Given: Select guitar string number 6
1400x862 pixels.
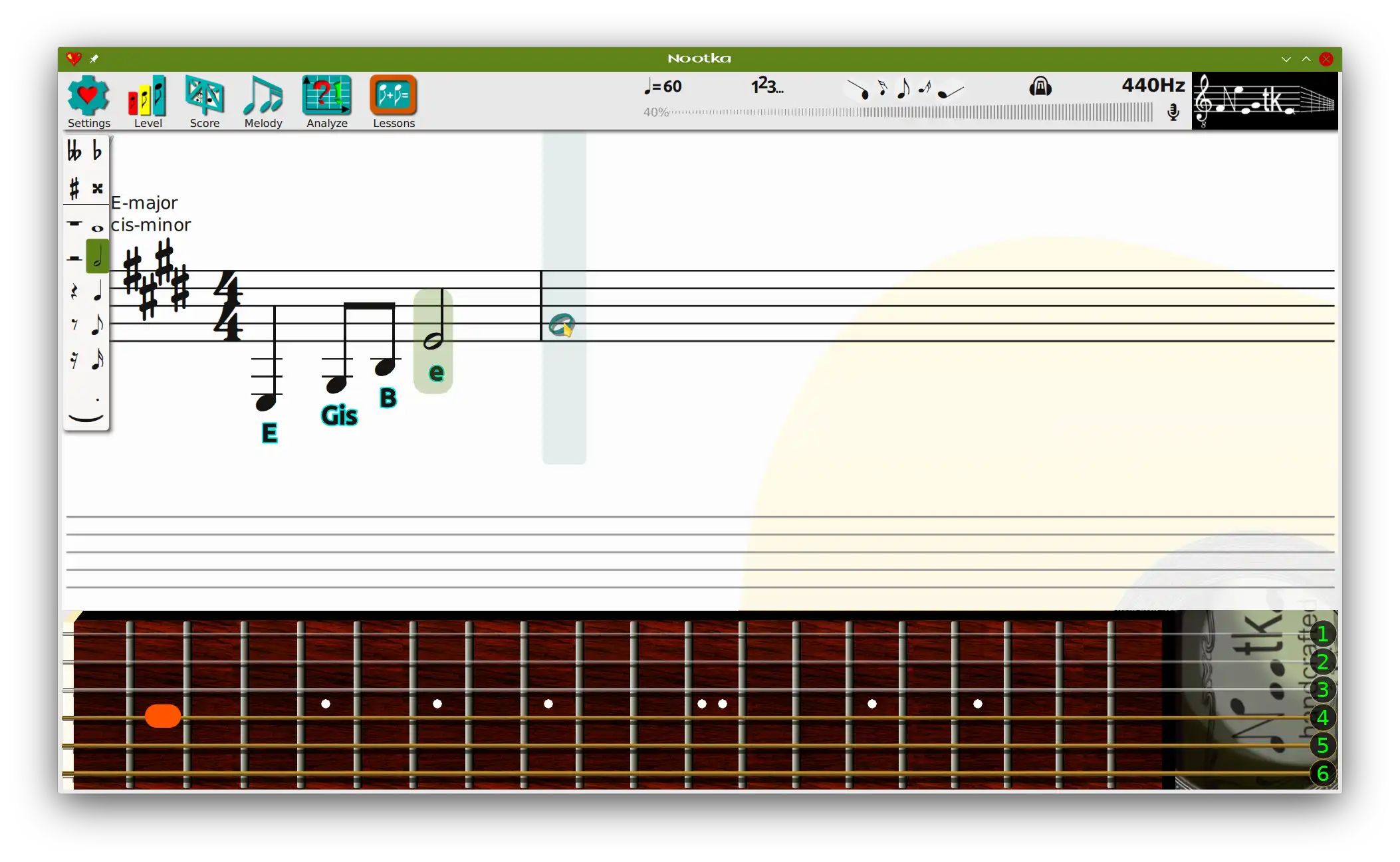Looking at the screenshot, I should click(x=1322, y=774).
